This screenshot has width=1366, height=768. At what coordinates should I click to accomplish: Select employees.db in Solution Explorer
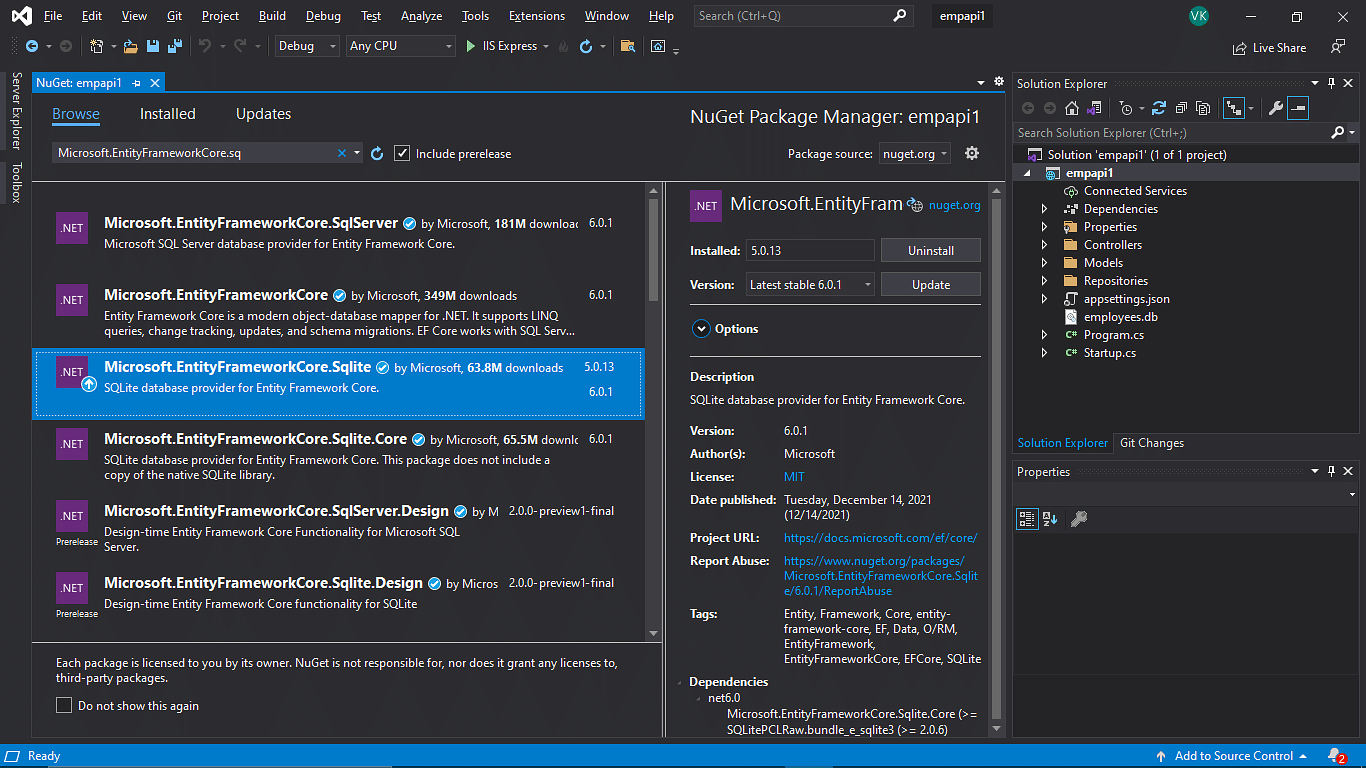[x=1120, y=317]
